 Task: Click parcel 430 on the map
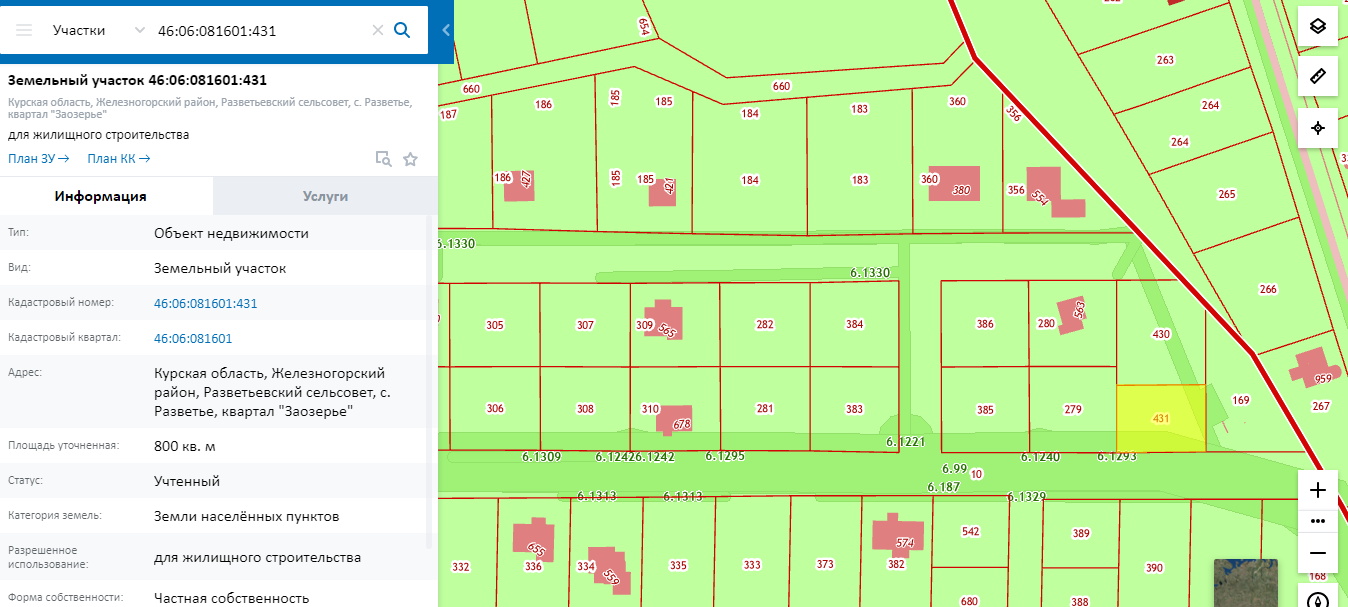coord(1161,334)
